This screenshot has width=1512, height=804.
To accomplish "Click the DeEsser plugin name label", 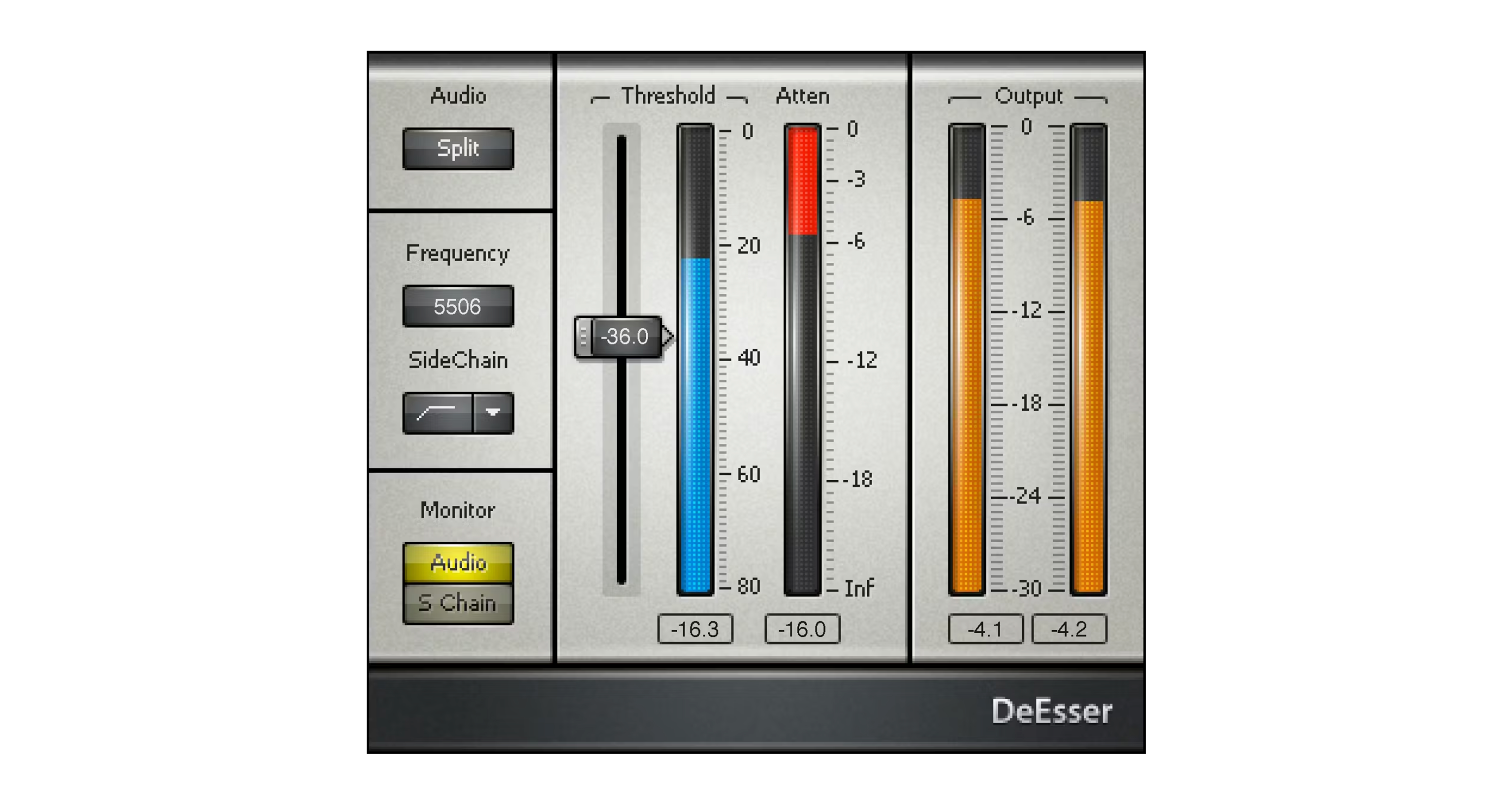I will pos(1052,711).
